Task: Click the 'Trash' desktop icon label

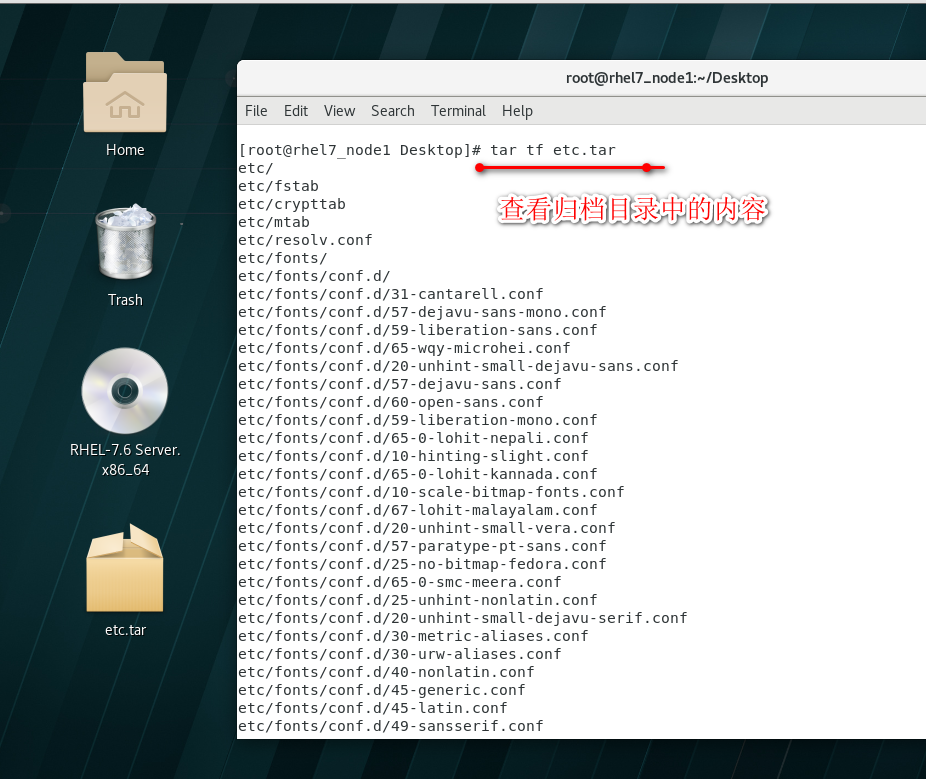Action: coord(125,300)
